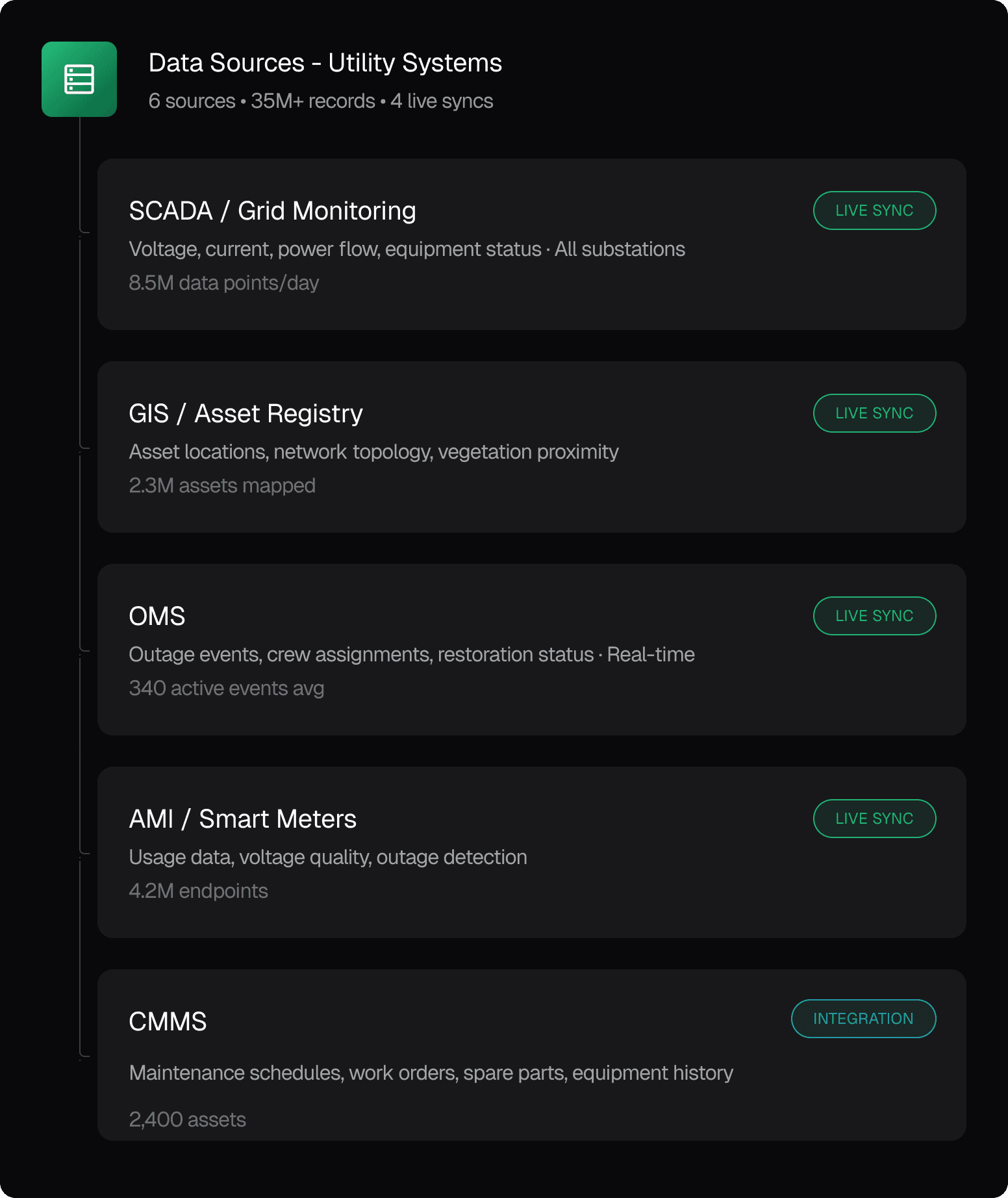Image resolution: width=1008 pixels, height=1198 pixels.
Task: Click the 340 active events avg stat
Action: [226, 689]
